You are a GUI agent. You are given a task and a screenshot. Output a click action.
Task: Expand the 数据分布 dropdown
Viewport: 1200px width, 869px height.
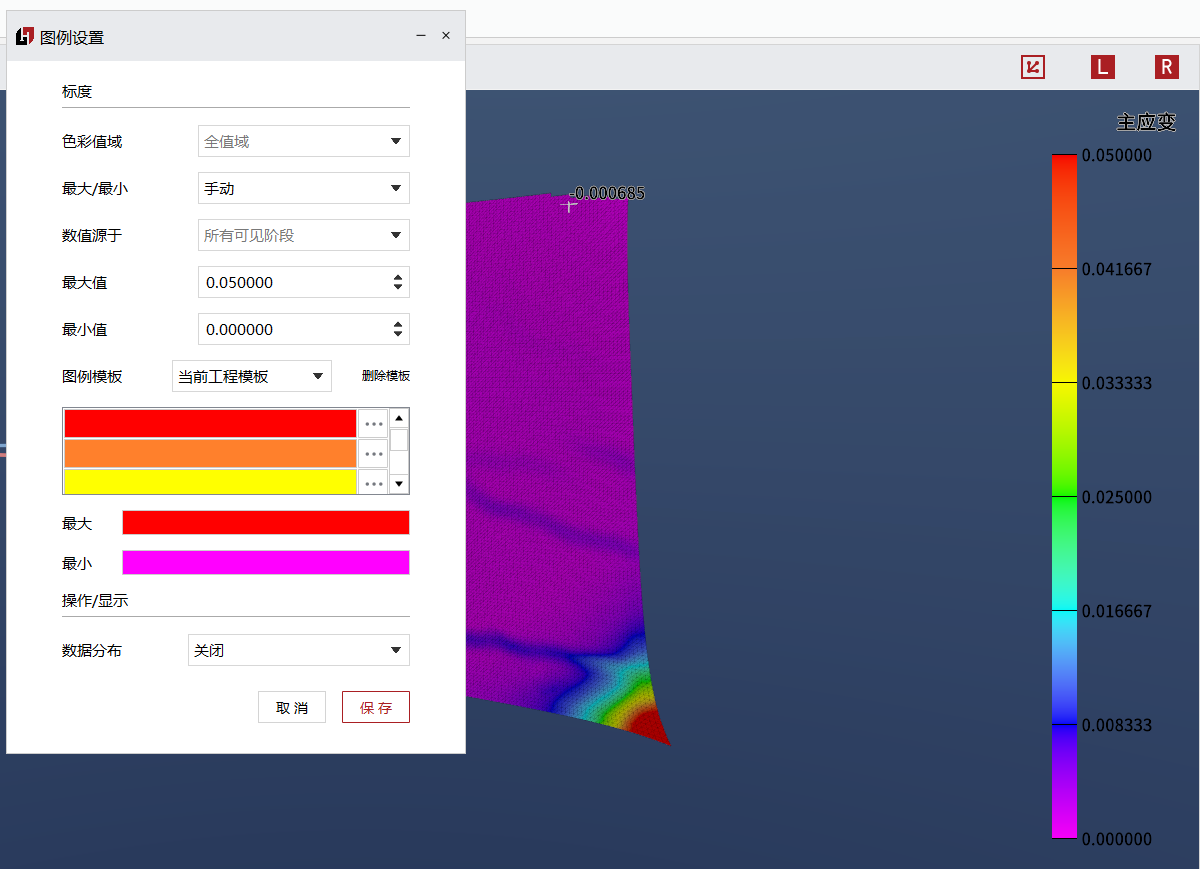298,650
